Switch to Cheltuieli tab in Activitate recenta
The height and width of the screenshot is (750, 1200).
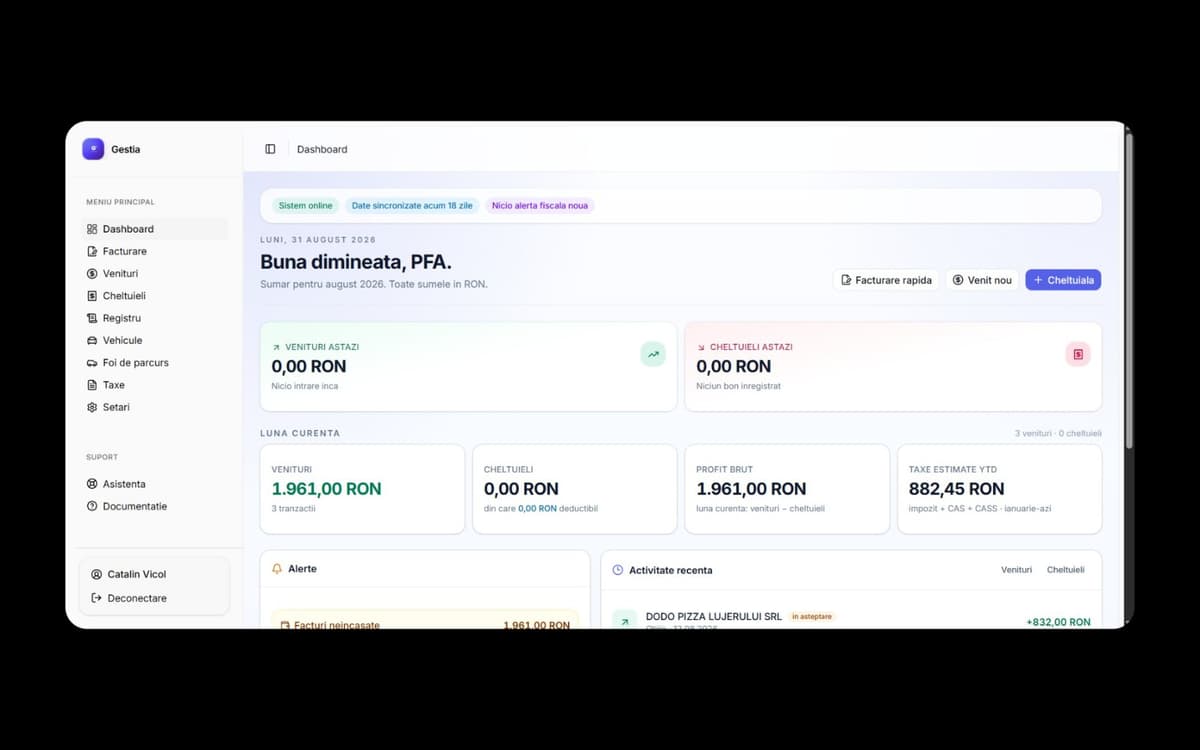coord(1065,570)
